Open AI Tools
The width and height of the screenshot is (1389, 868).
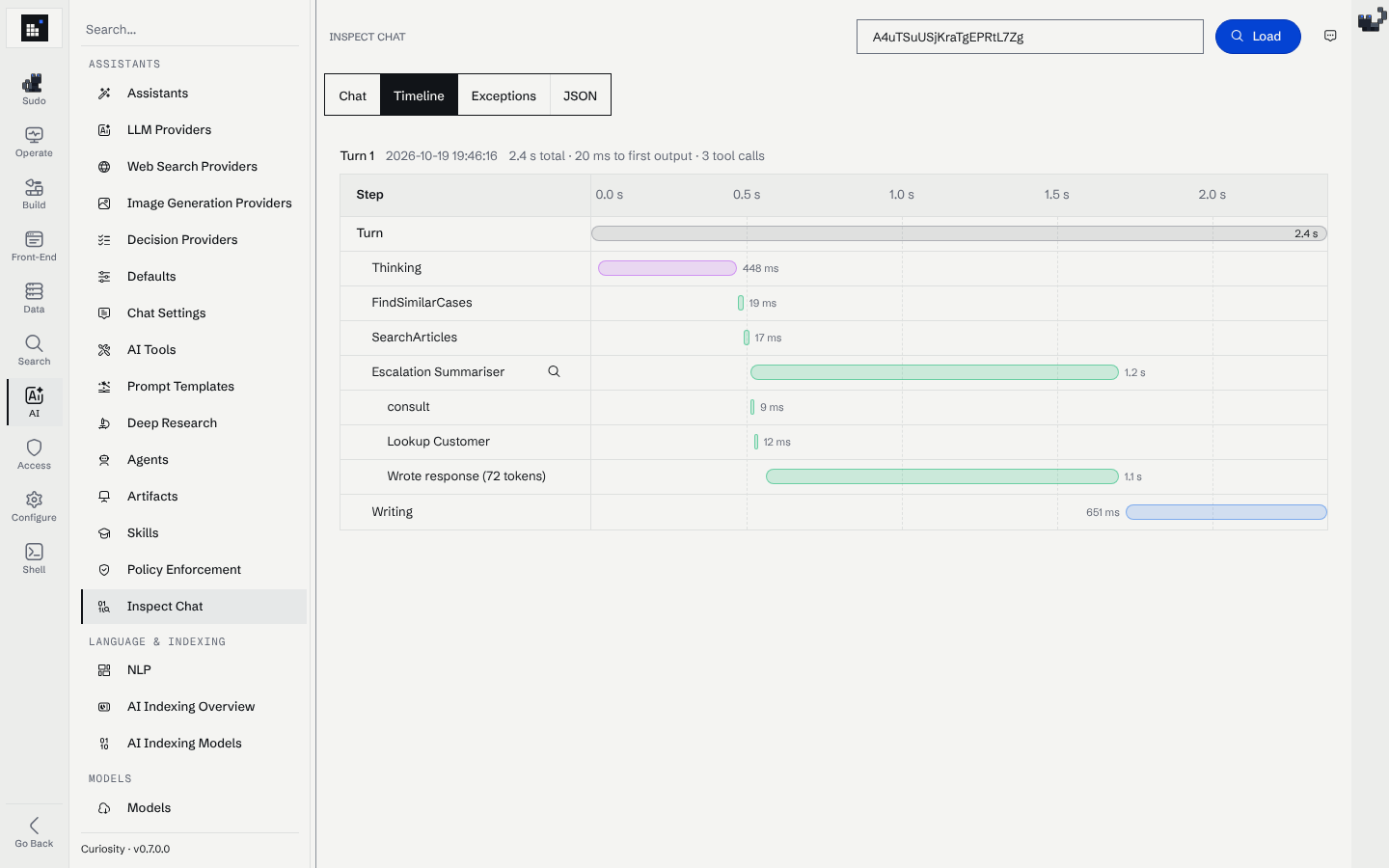194,350
